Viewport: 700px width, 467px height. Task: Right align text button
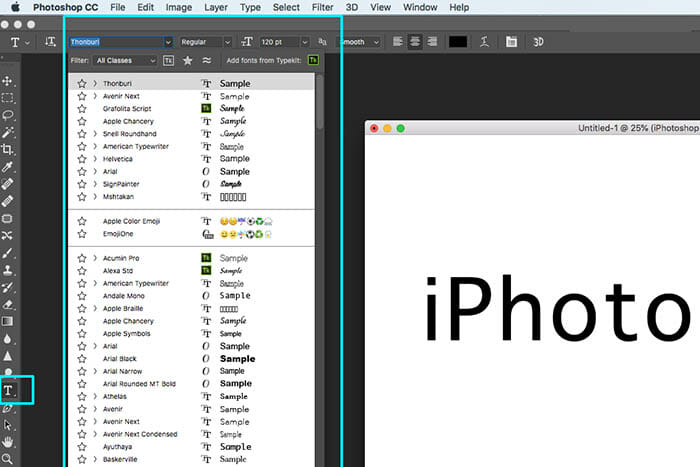click(x=432, y=42)
